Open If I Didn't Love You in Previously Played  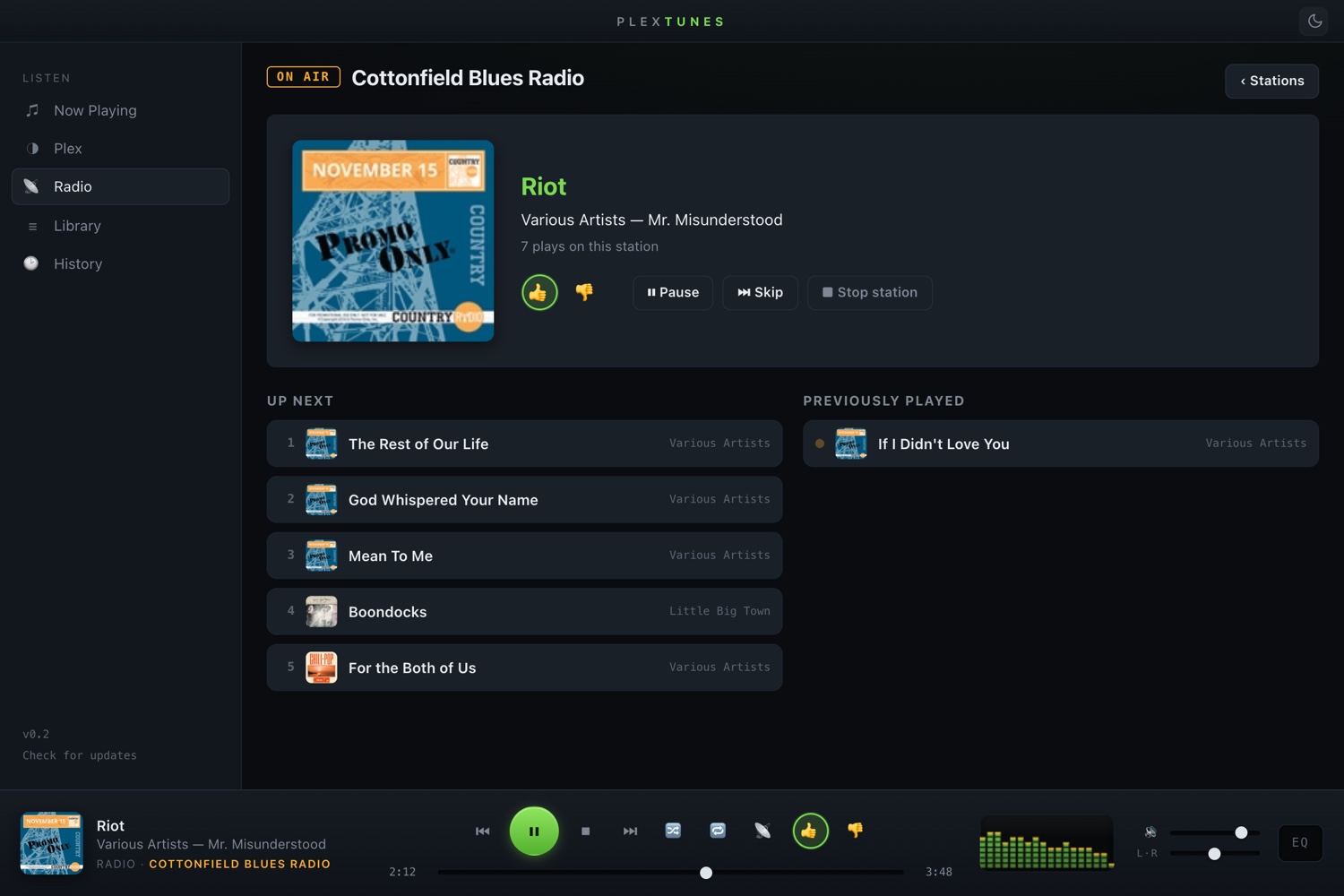[x=1060, y=444]
